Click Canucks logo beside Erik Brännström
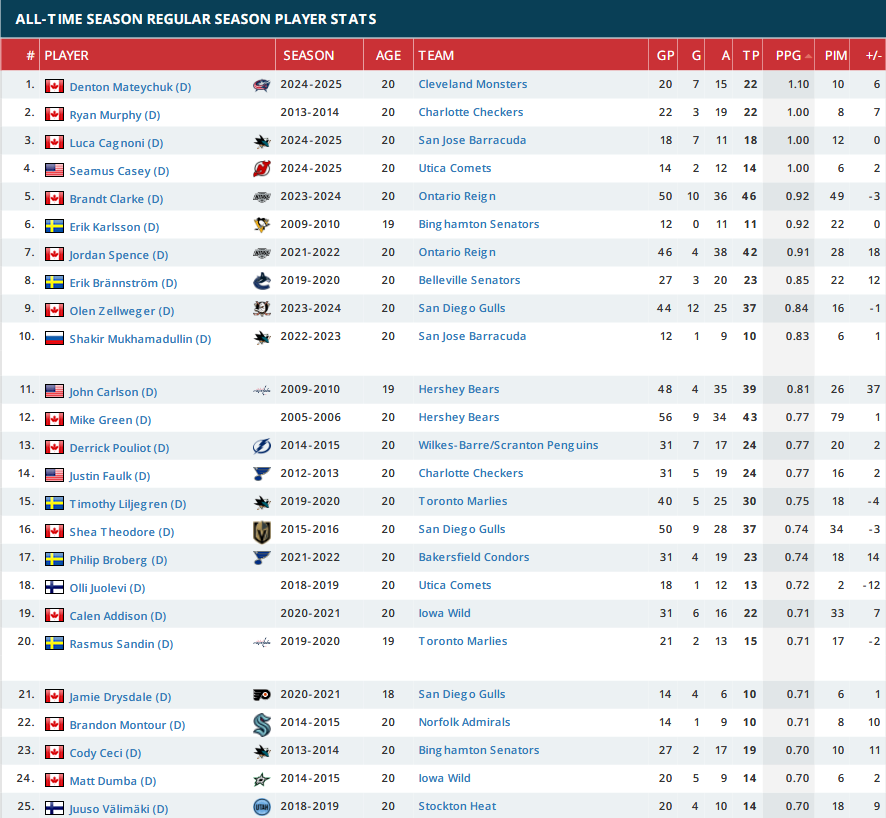Image resolution: width=886 pixels, height=818 pixels. 262,281
